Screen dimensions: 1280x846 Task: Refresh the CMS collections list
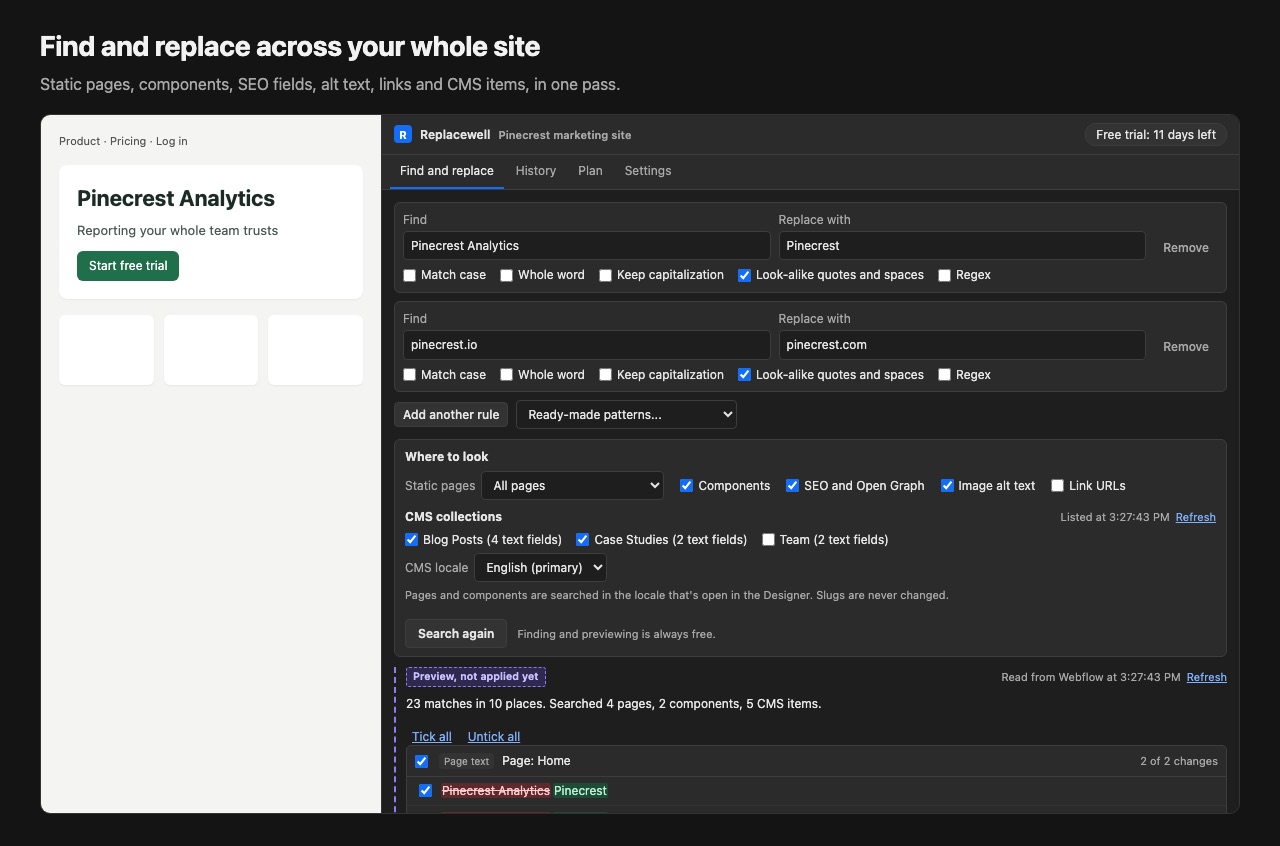[x=1196, y=517]
